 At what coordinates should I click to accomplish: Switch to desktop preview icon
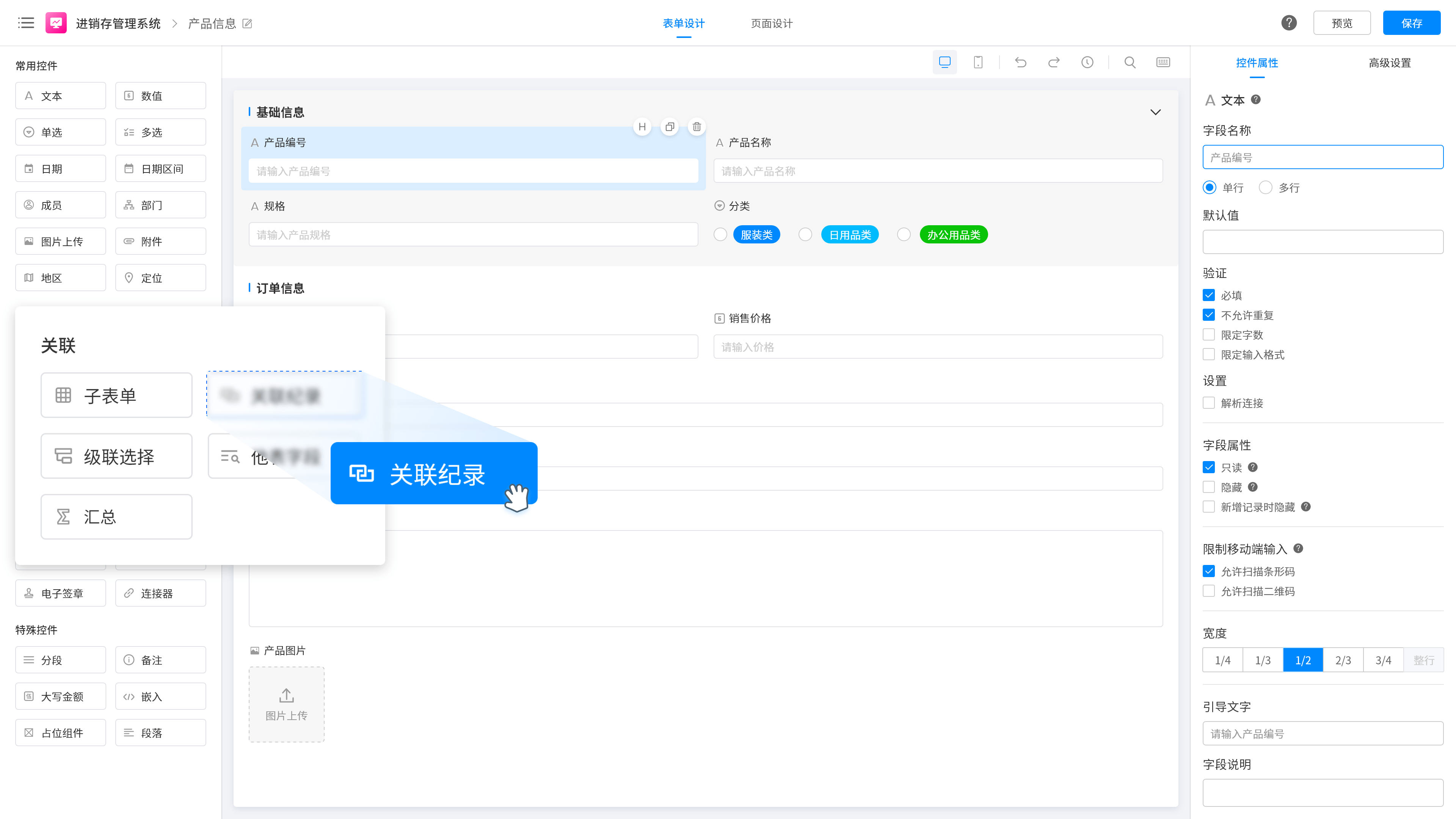pyautogui.click(x=945, y=62)
